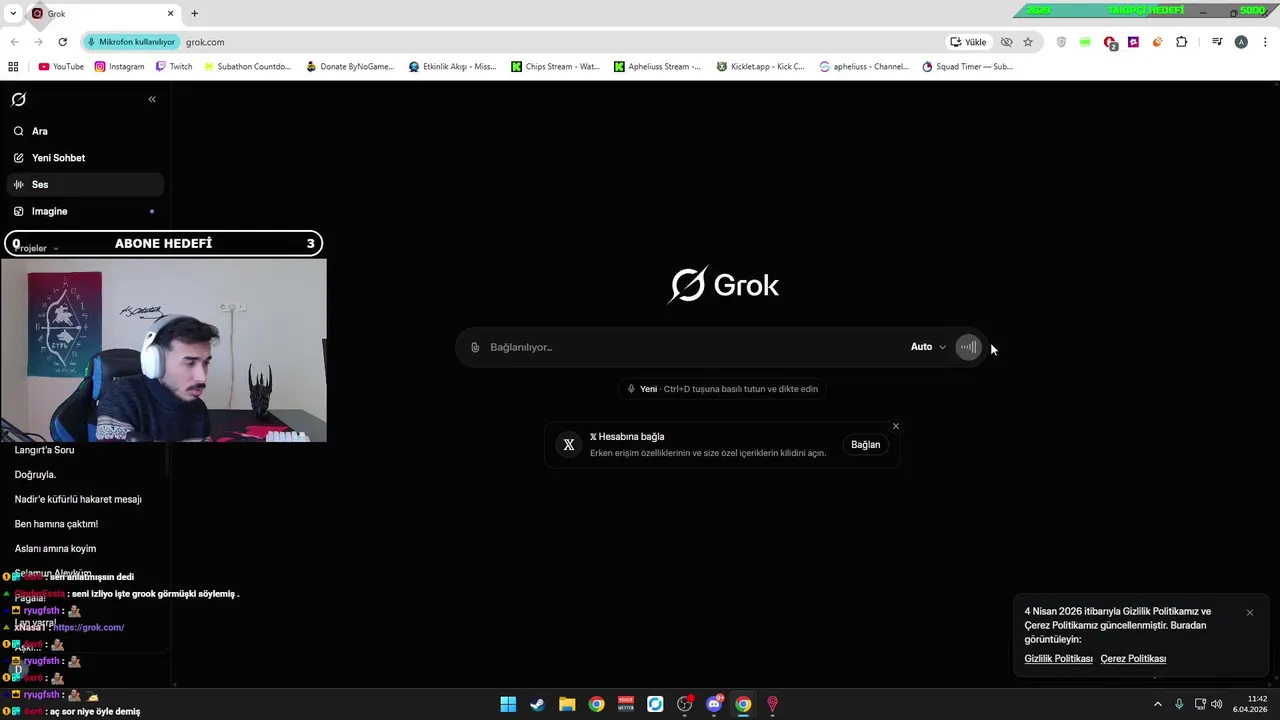Image resolution: width=1280 pixels, height=720 pixels.
Task: Open the Ben hamına çaktım! chat
Action: (56, 524)
